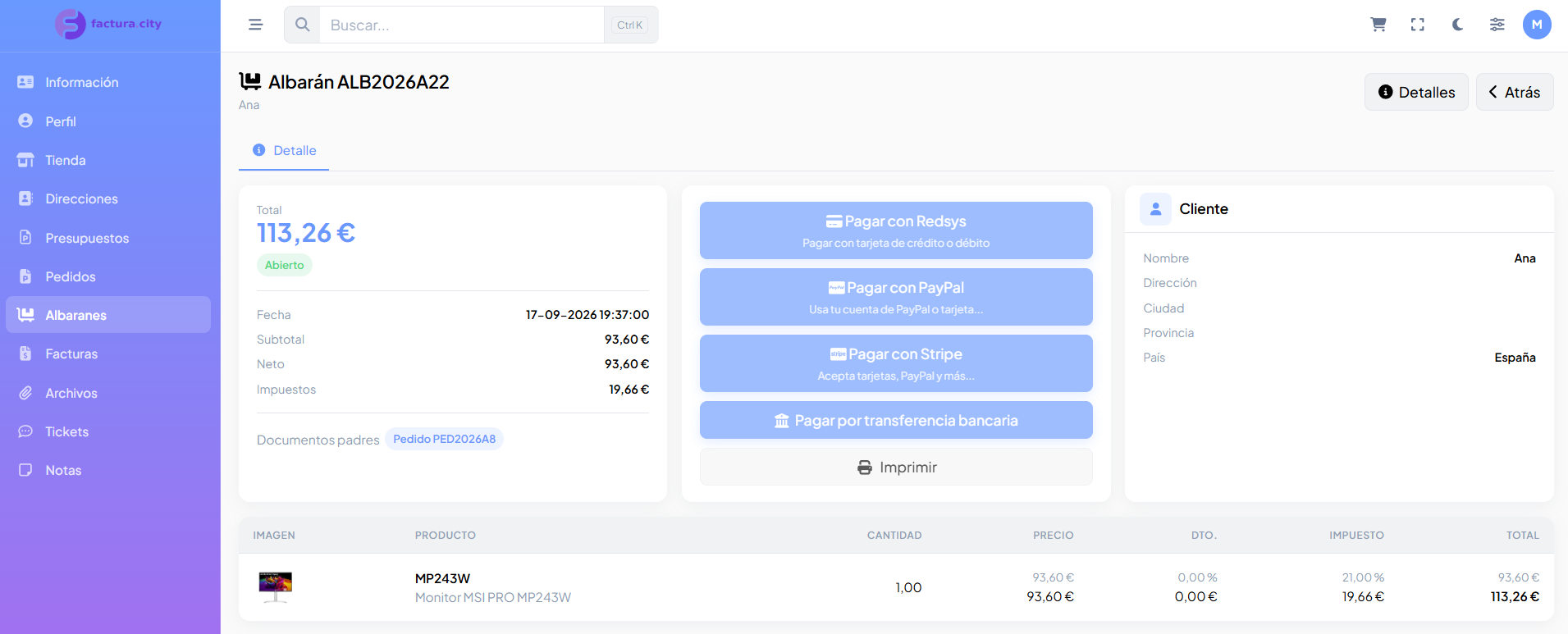The image size is (1568, 634).
Task: Click the factura.city logo
Action: (x=109, y=25)
